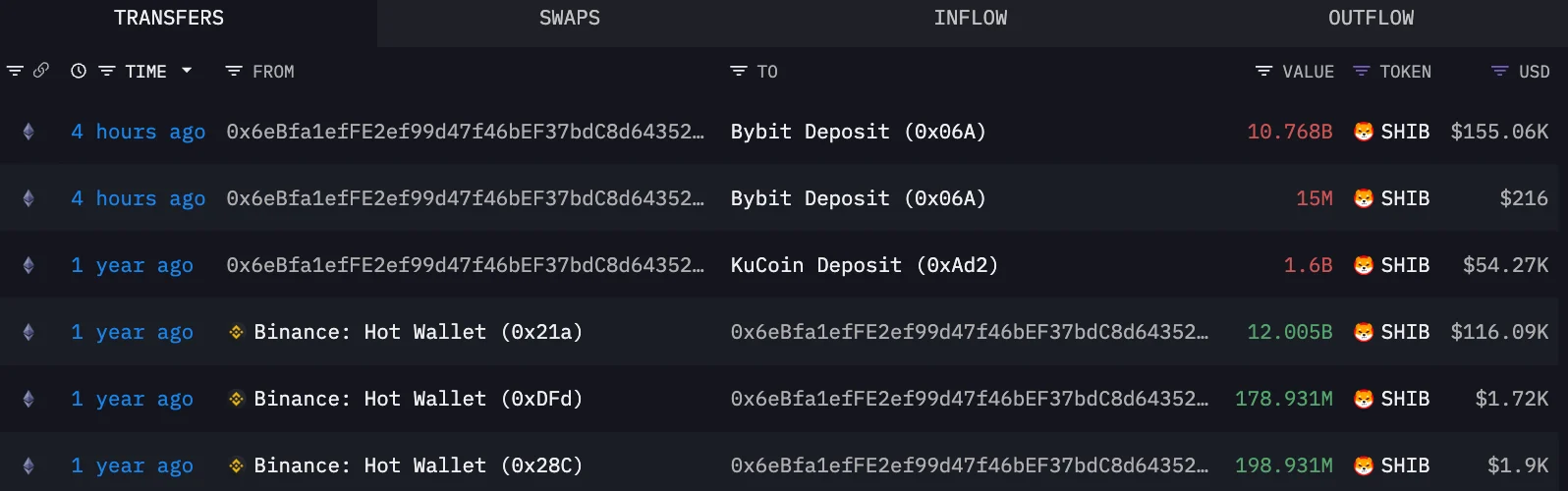Select the OUTFLOW tab
The image size is (1568, 491).
[x=1371, y=19]
